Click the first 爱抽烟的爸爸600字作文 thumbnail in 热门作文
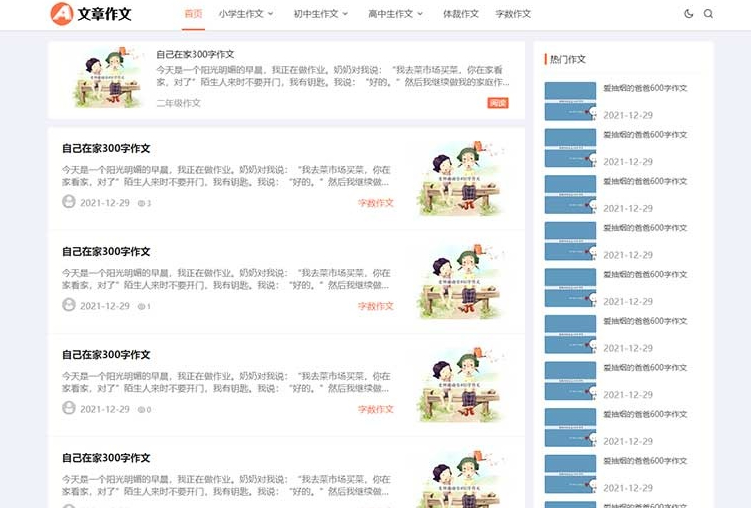 click(x=570, y=101)
